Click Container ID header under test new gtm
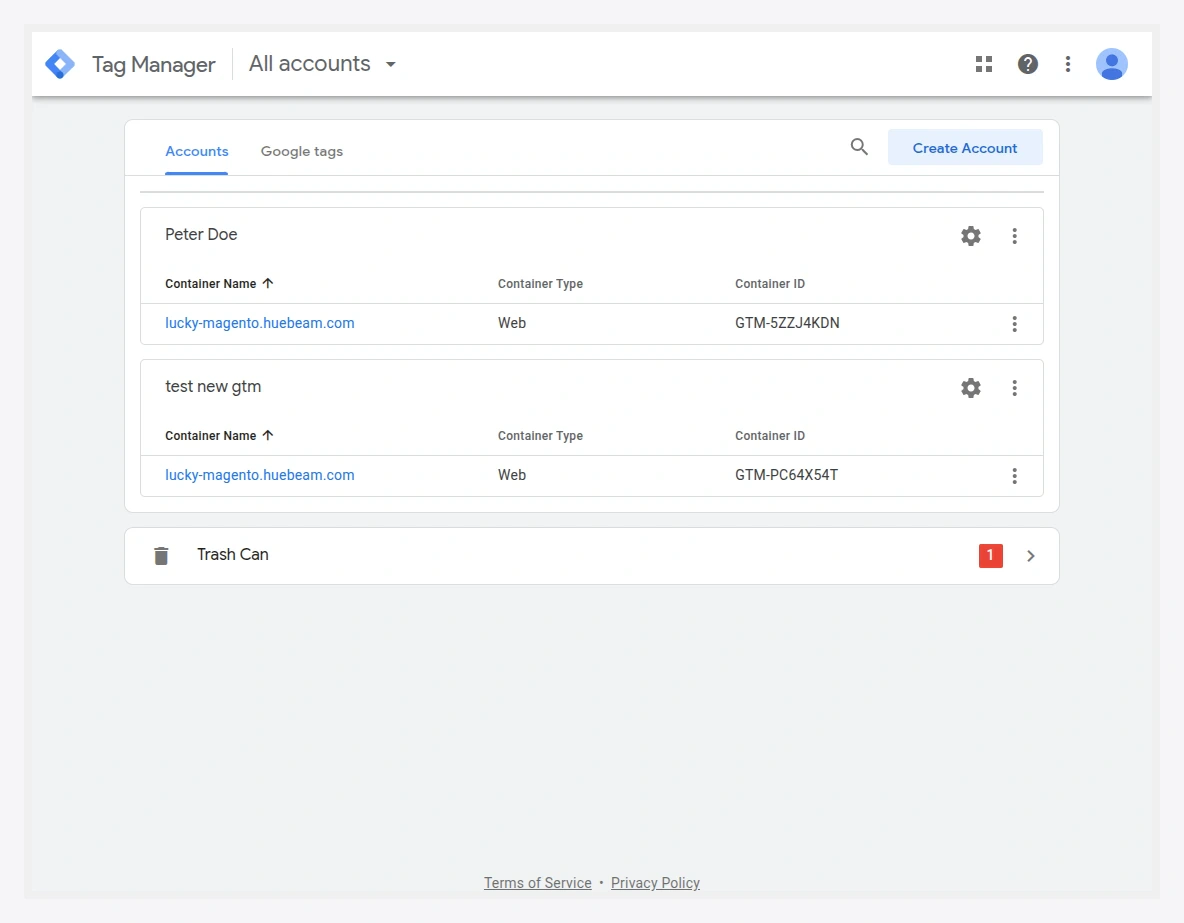Viewport: 1184px width, 923px height. click(769, 435)
